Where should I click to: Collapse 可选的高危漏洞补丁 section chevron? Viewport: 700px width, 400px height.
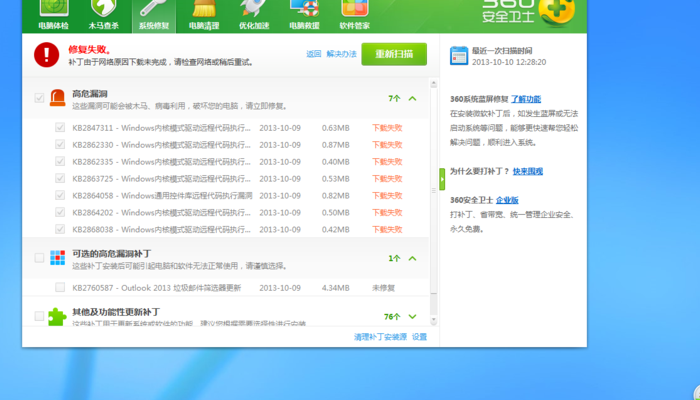tap(412, 258)
